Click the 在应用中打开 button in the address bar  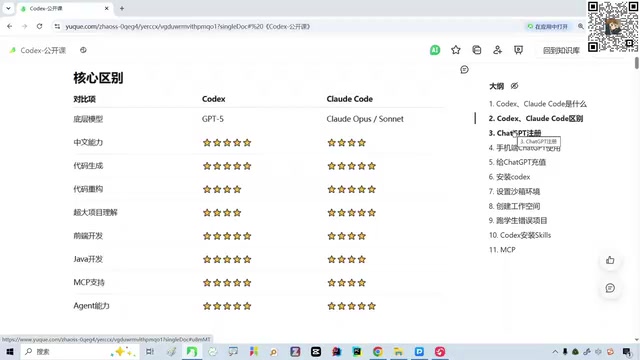pos(547,26)
